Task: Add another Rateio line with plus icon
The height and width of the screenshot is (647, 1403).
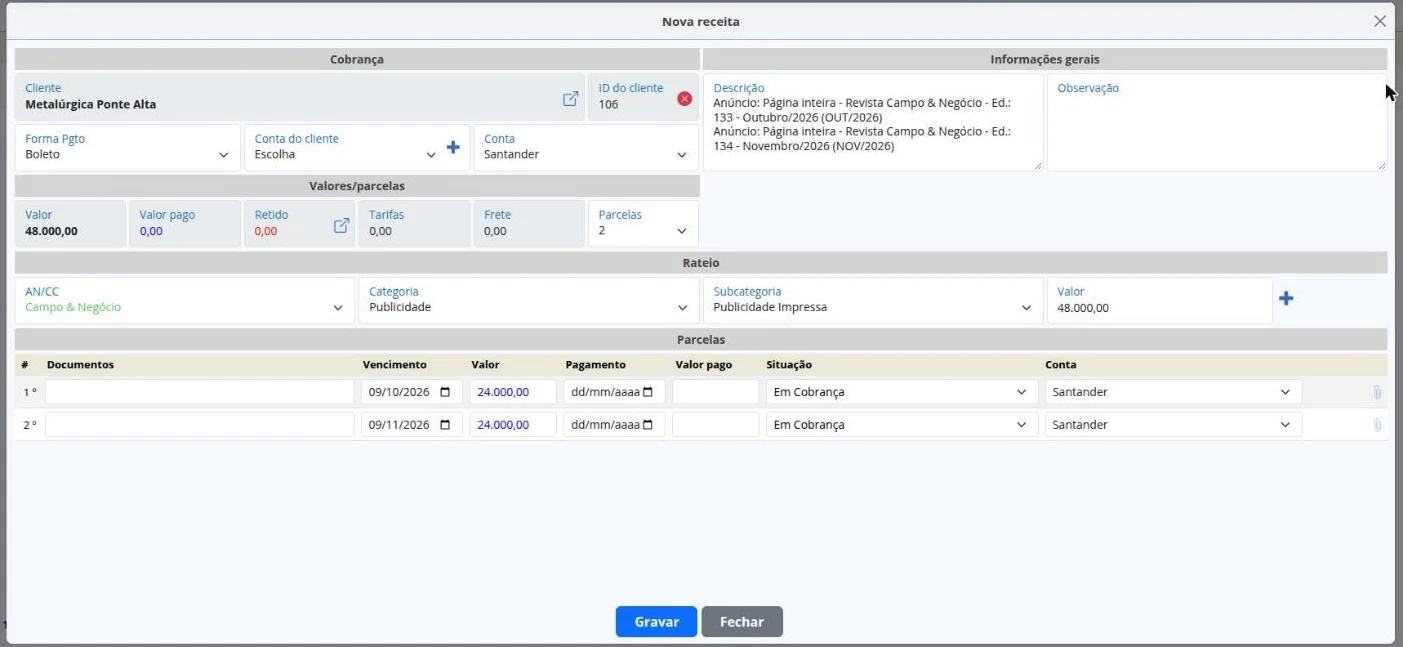Action: (1286, 298)
